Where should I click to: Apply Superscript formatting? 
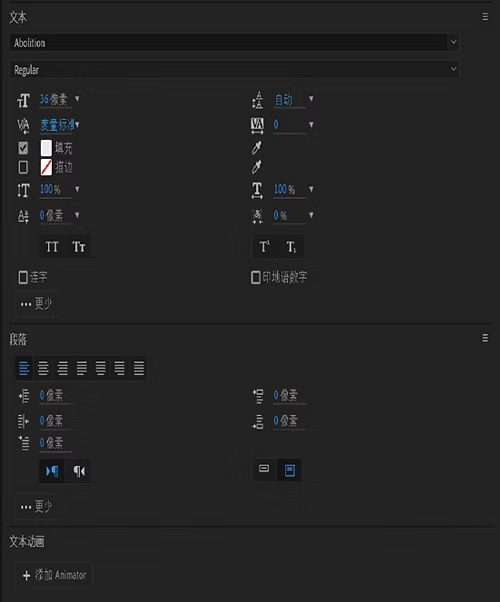(265, 246)
